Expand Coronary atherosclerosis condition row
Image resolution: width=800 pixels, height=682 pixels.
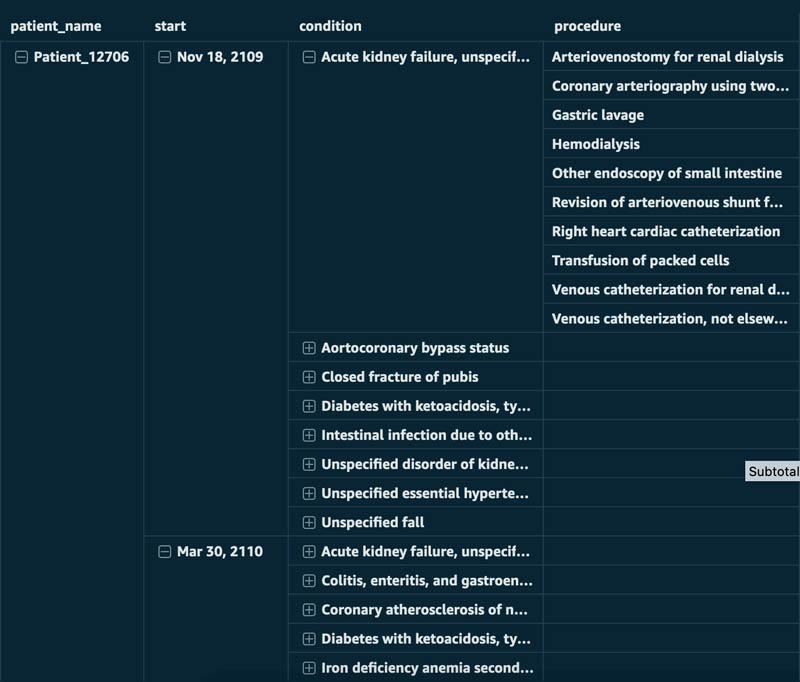tap(309, 610)
